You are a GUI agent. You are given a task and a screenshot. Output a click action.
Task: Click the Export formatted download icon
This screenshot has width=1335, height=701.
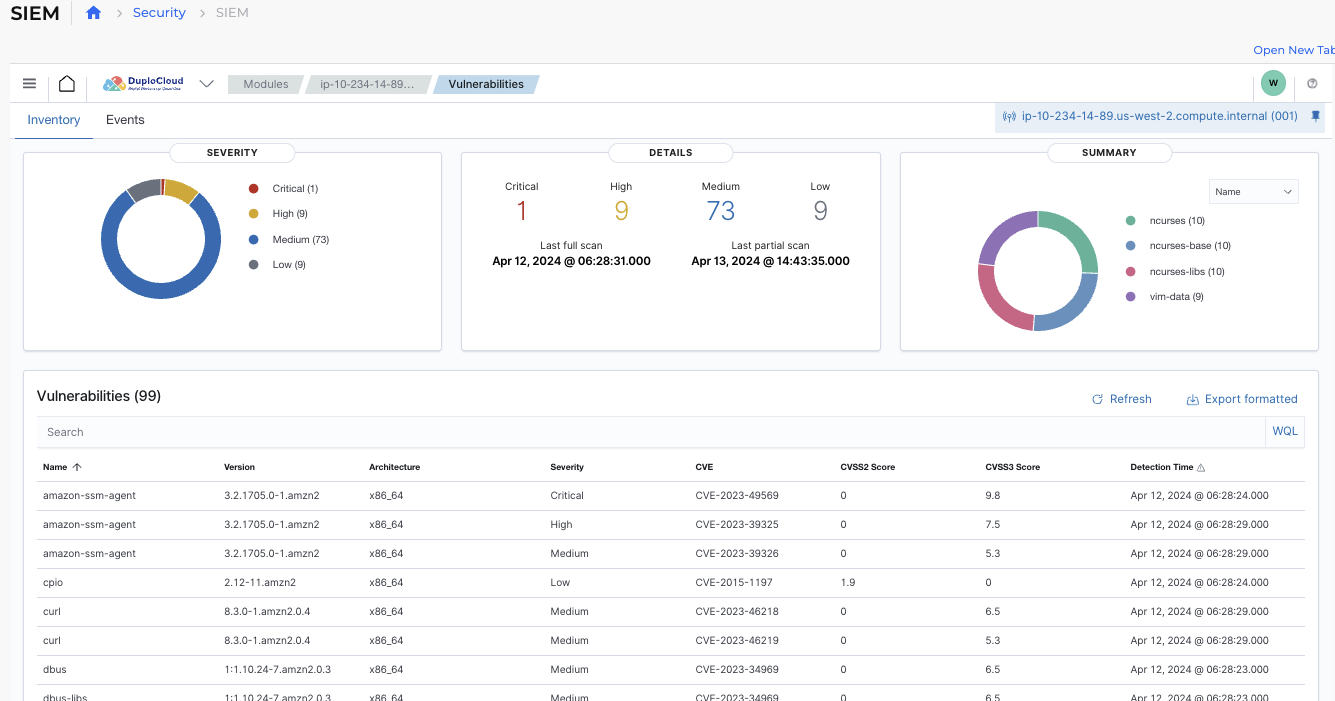click(x=1192, y=399)
